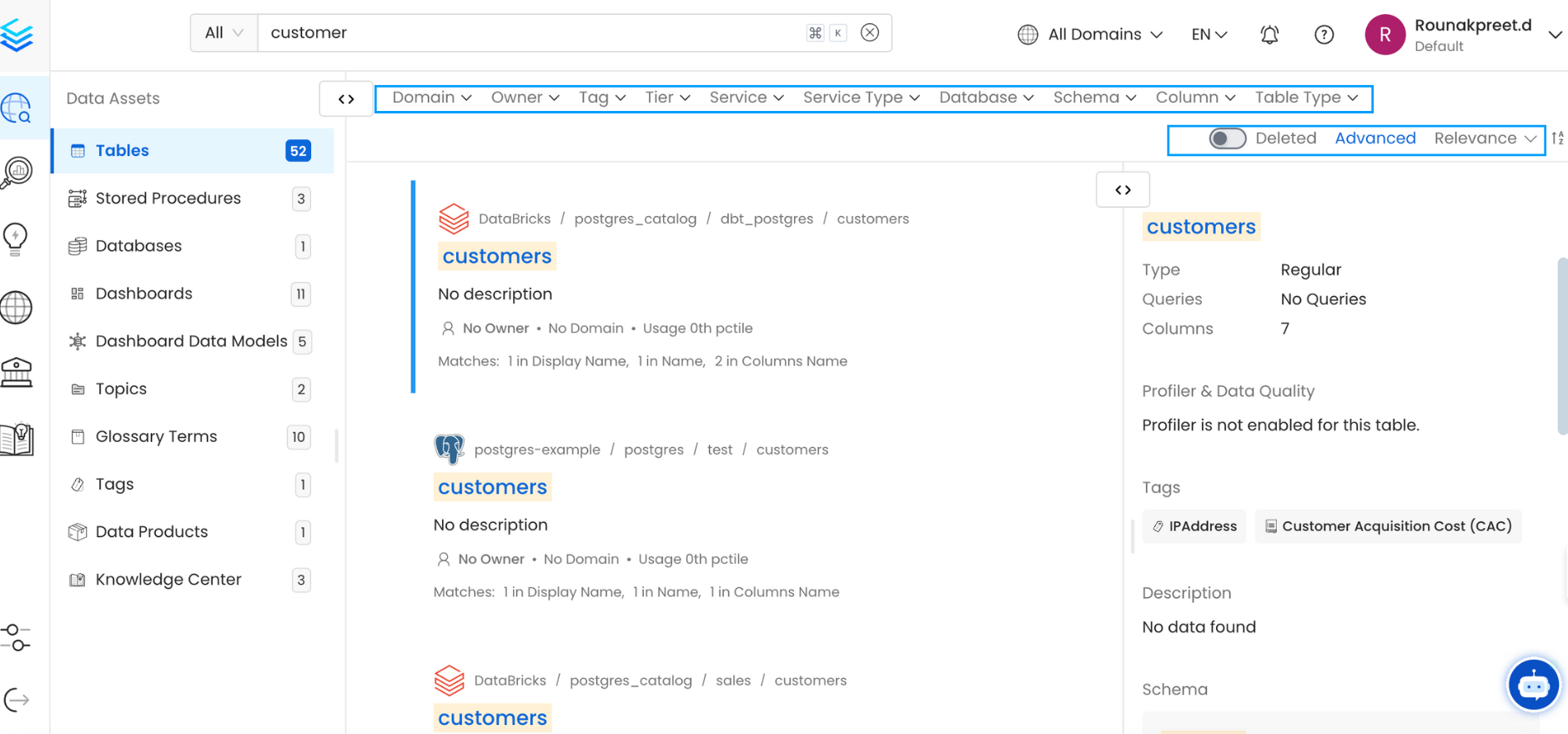Select the Dashboards asset tab

click(193, 294)
